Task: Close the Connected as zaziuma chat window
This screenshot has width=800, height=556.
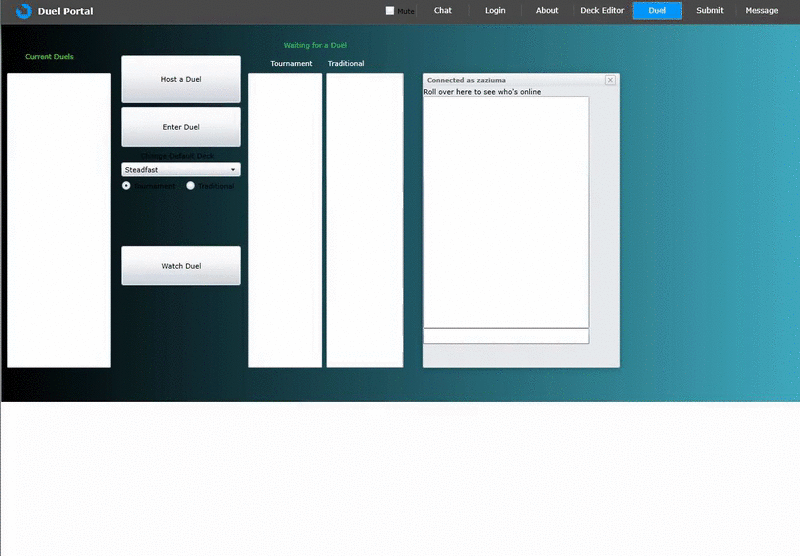Action: [x=610, y=80]
